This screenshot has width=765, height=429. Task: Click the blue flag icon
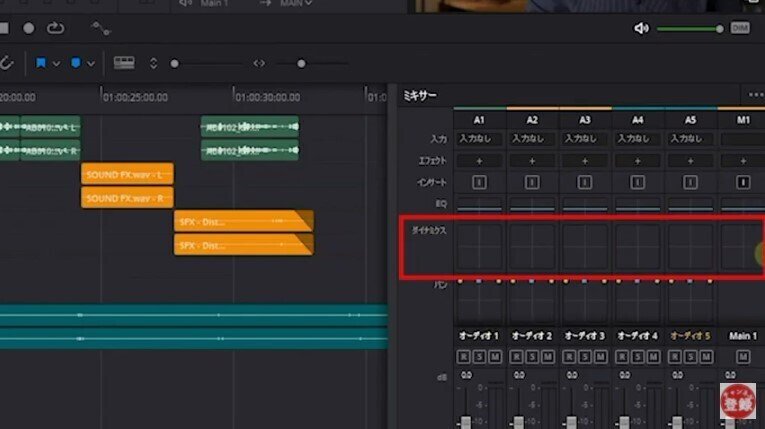41,63
